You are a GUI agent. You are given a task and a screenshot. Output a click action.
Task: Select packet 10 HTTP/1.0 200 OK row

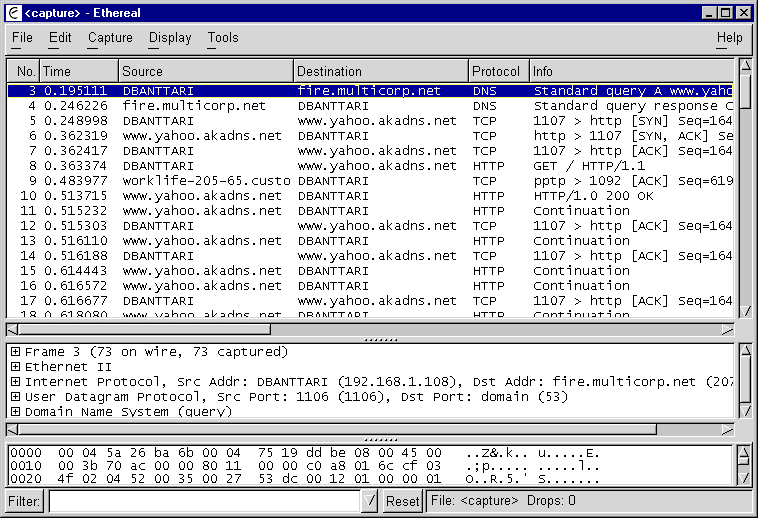370,196
